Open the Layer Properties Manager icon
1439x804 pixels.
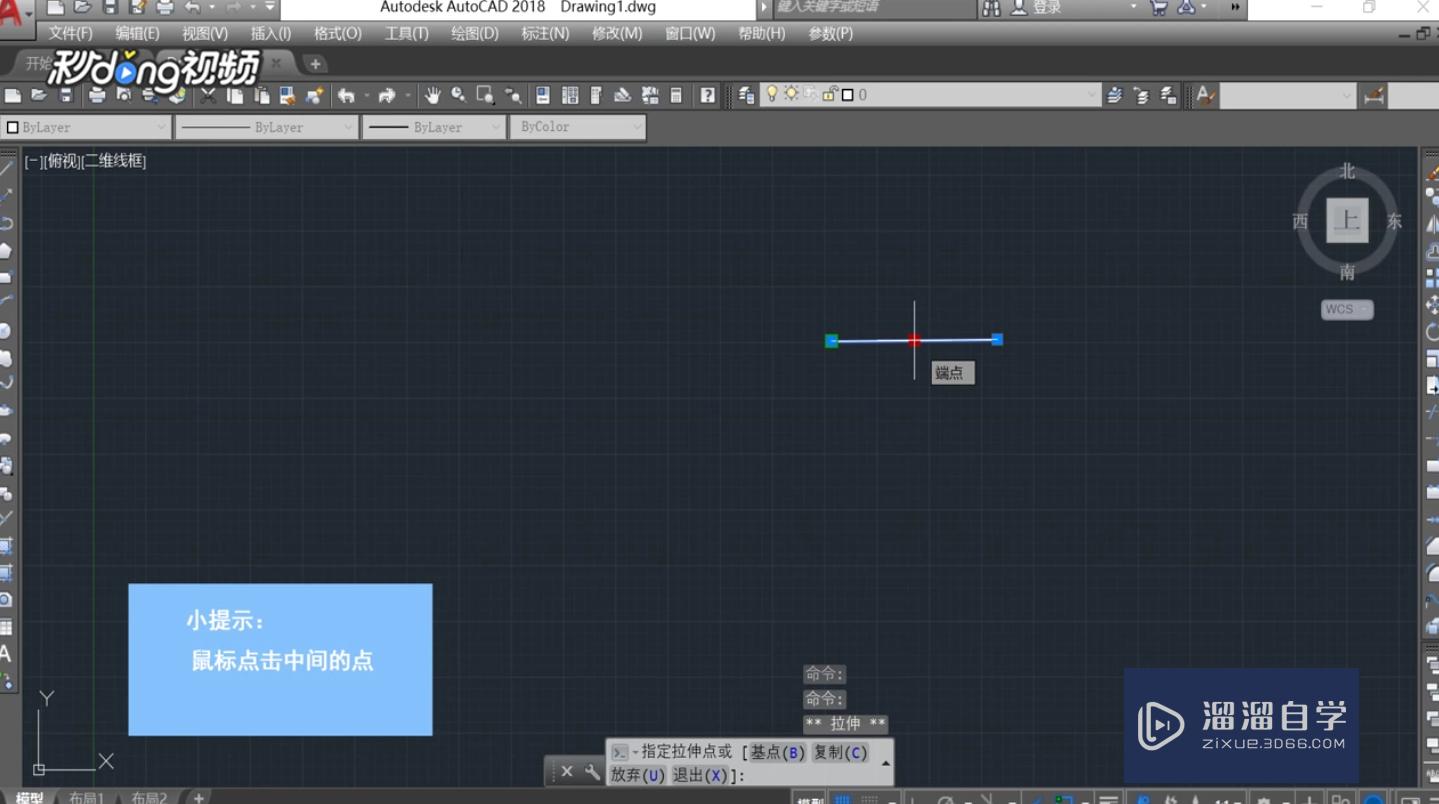tap(746, 96)
